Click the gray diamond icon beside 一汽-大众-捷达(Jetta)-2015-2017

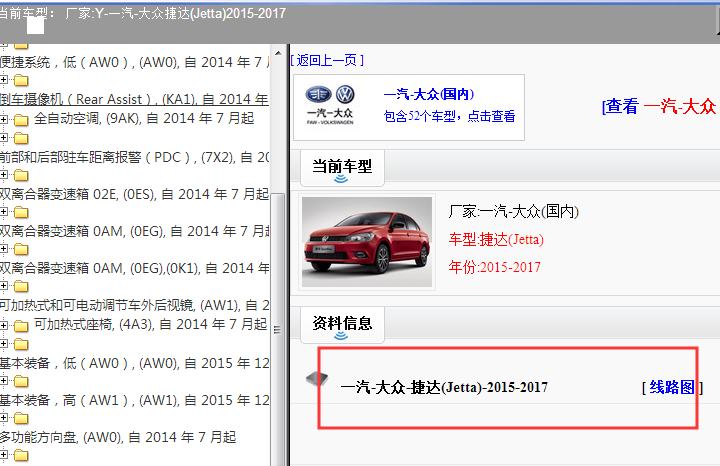point(317,379)
